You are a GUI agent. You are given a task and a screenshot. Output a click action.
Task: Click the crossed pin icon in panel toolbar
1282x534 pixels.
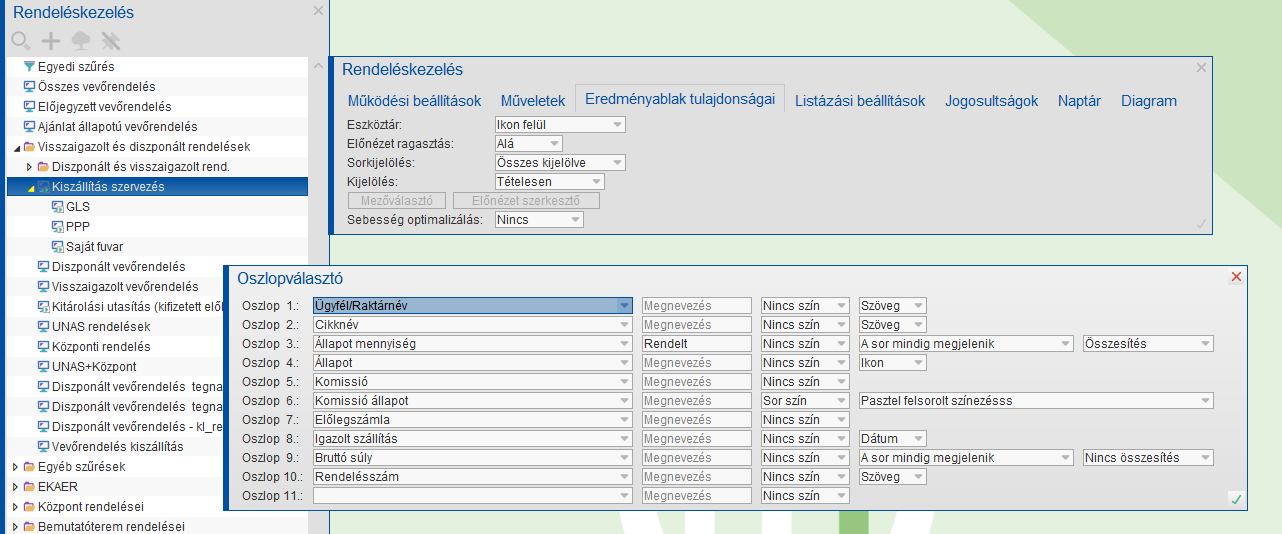click(x=110, y=41)
